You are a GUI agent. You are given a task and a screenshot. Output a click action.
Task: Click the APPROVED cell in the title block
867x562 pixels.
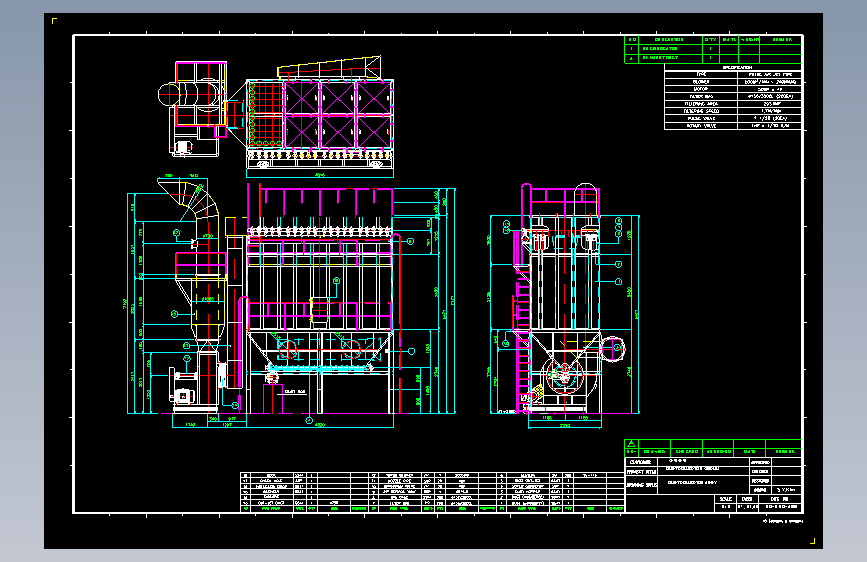tap(760, 462)
